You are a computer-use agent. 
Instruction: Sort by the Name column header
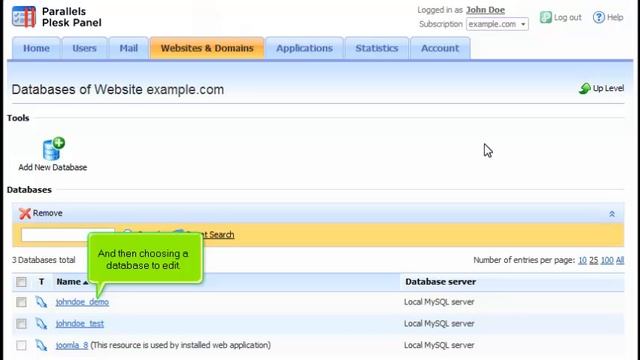click(72, 282)
